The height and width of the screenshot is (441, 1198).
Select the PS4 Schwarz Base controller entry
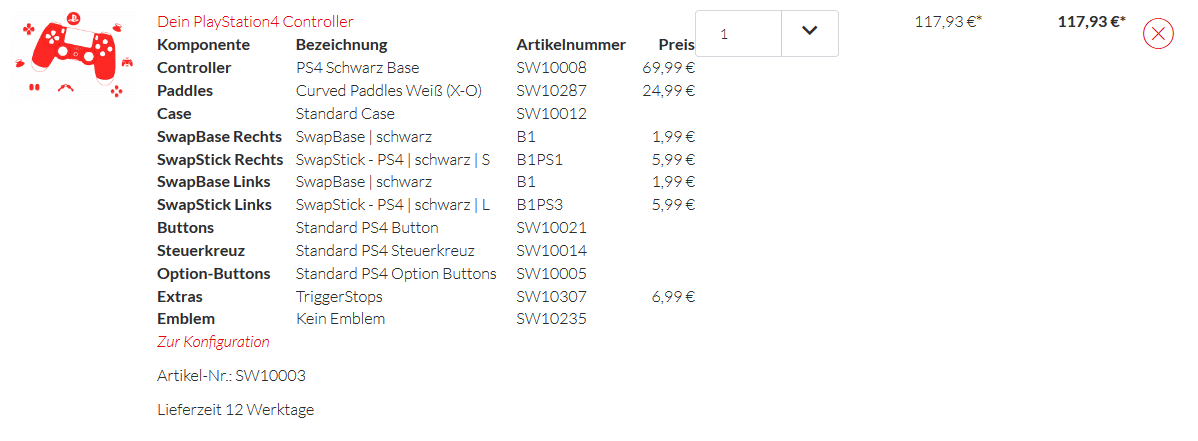[x=357, y=68]
